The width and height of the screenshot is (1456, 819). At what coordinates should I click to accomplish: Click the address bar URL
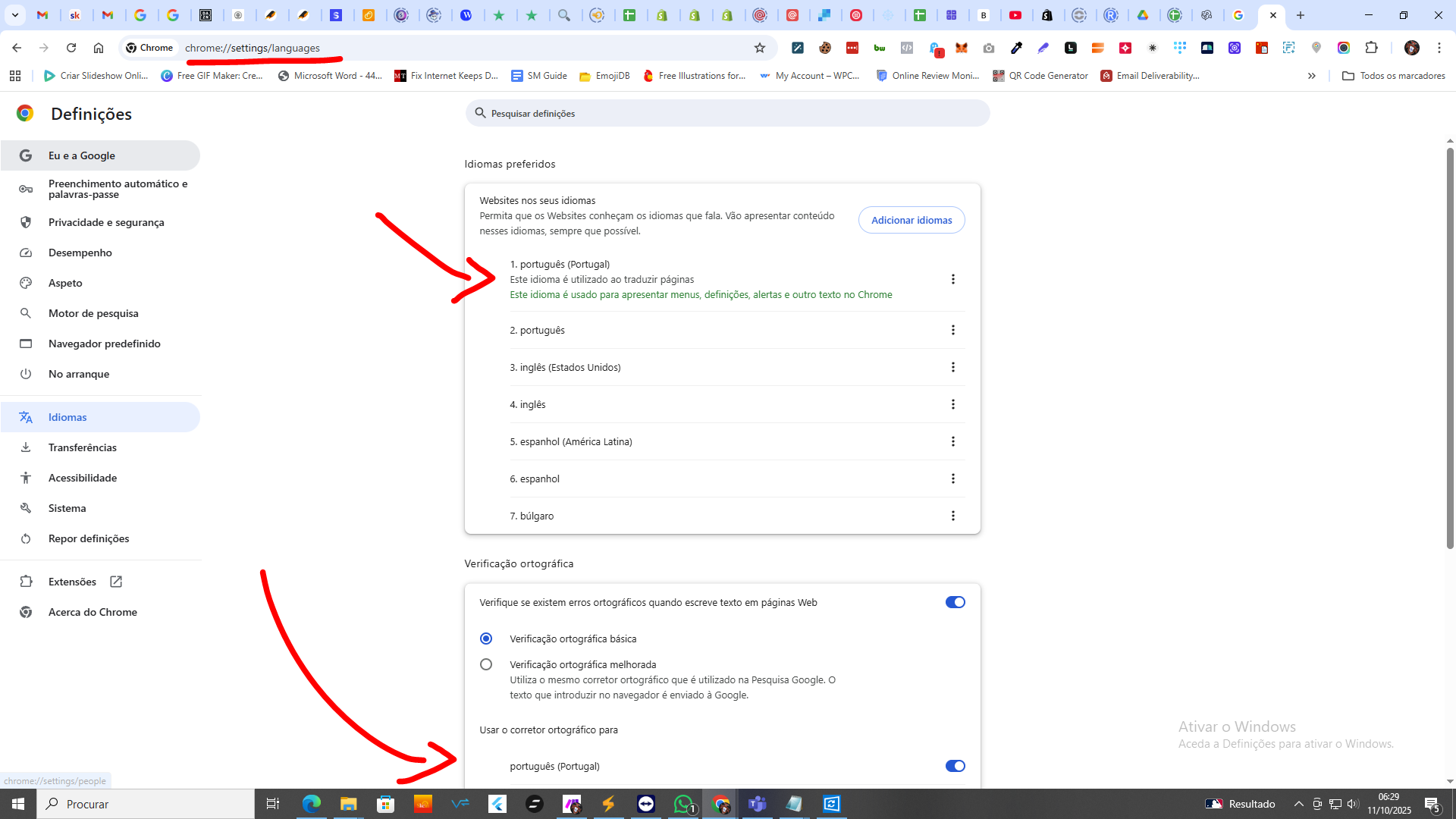(253, 48)
